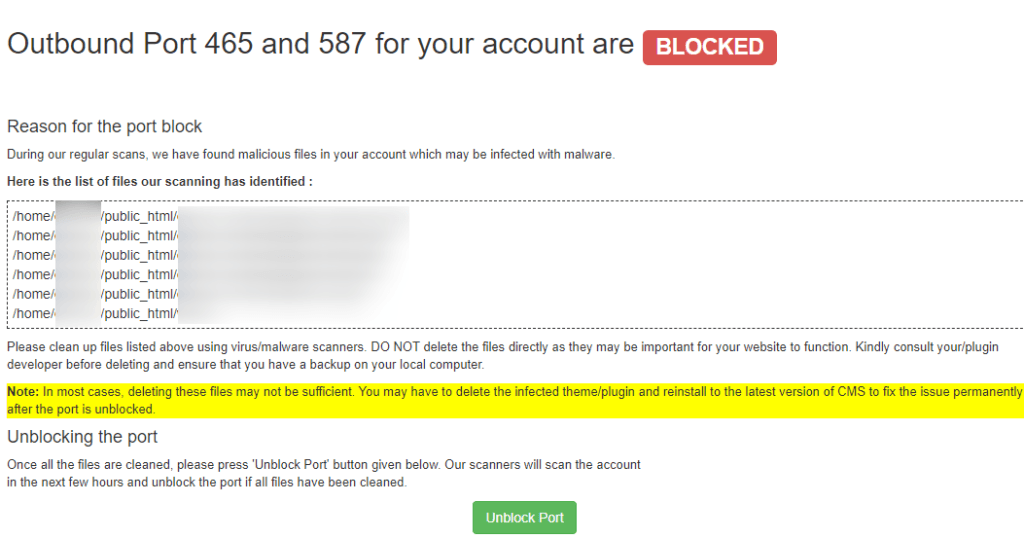Click the green Unblock Port button
Image resolution: width=1024 pixels, height=538 pixels.
pyautogui.click(x=524, y=518)
